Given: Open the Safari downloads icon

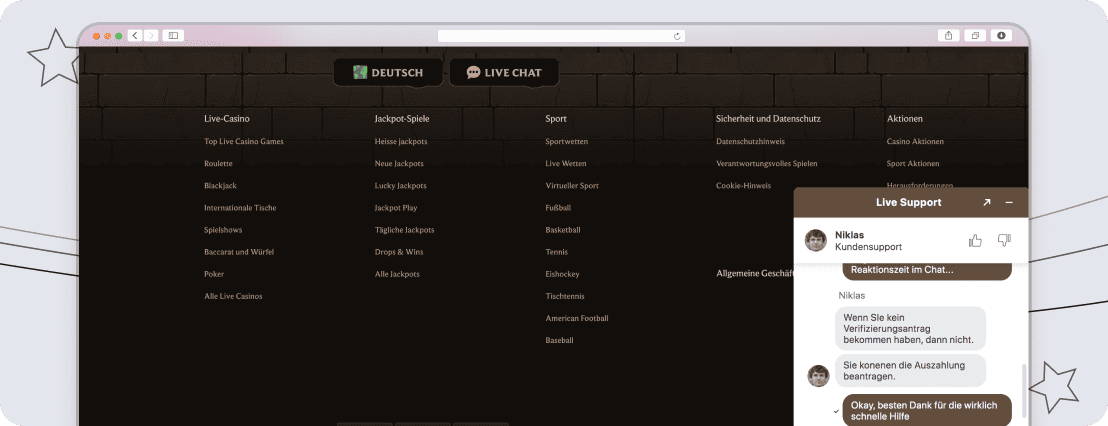Looking at the screenshot, I should pyautogui.click(x=1001, y=35).
